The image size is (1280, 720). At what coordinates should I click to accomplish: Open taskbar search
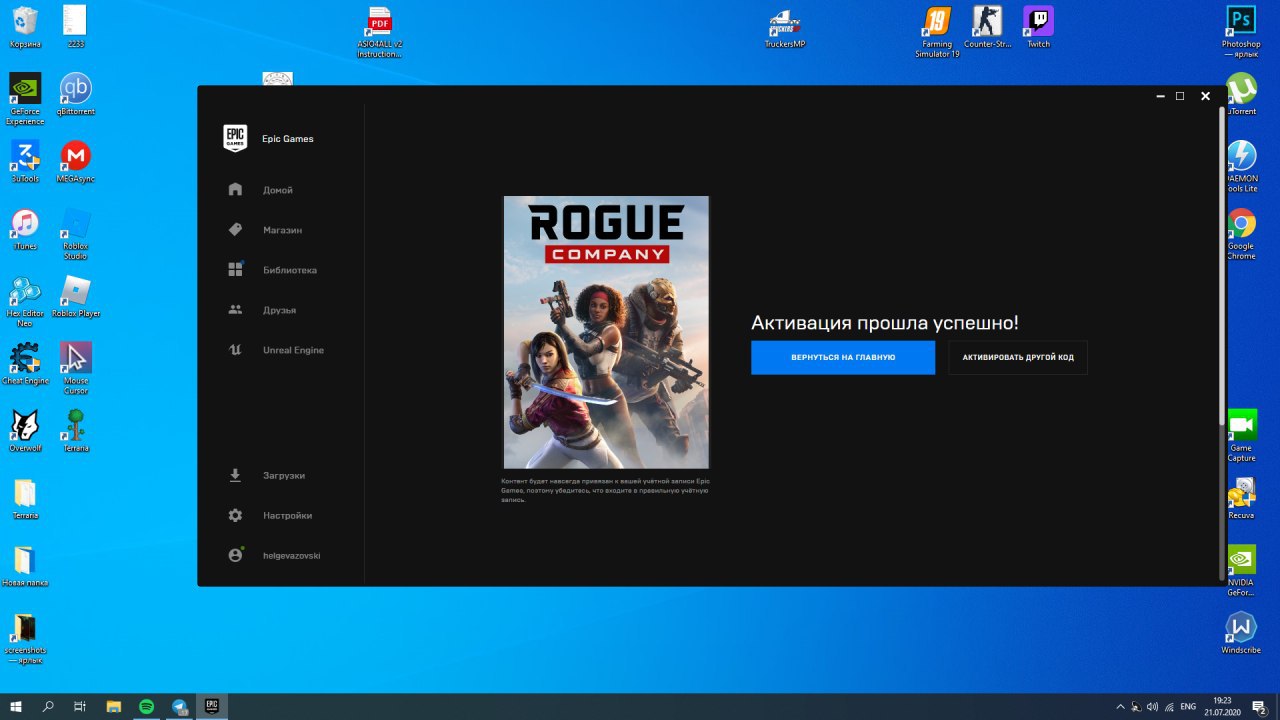tap(48, 706)
